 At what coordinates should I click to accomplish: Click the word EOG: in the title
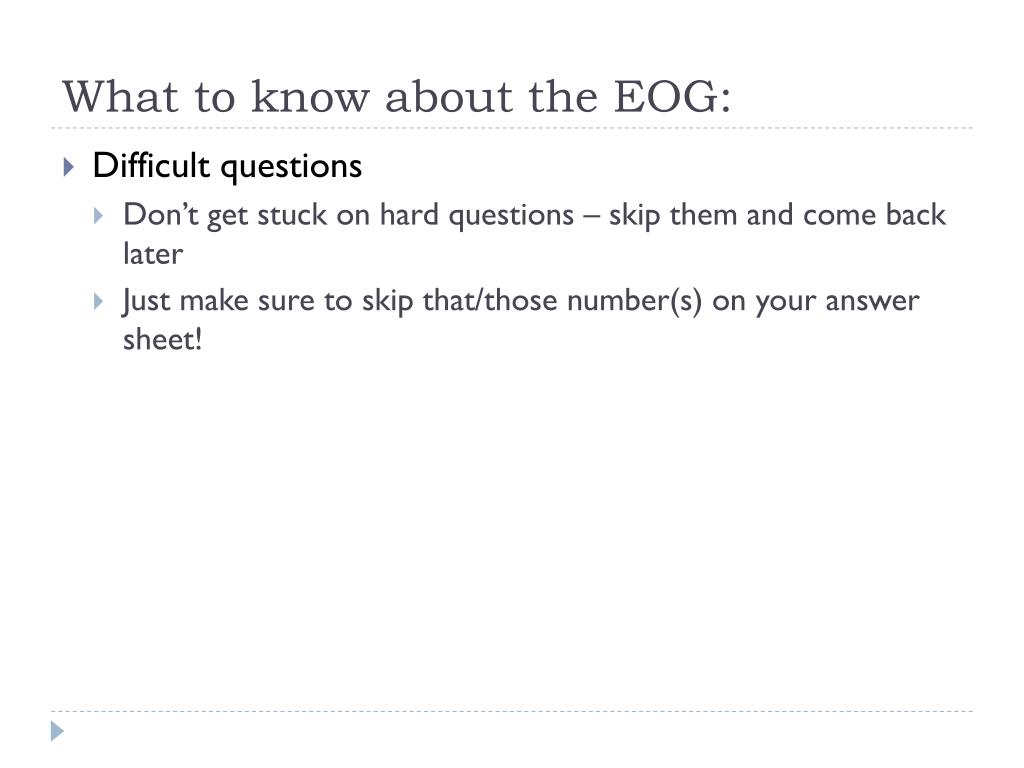[672, 97]
